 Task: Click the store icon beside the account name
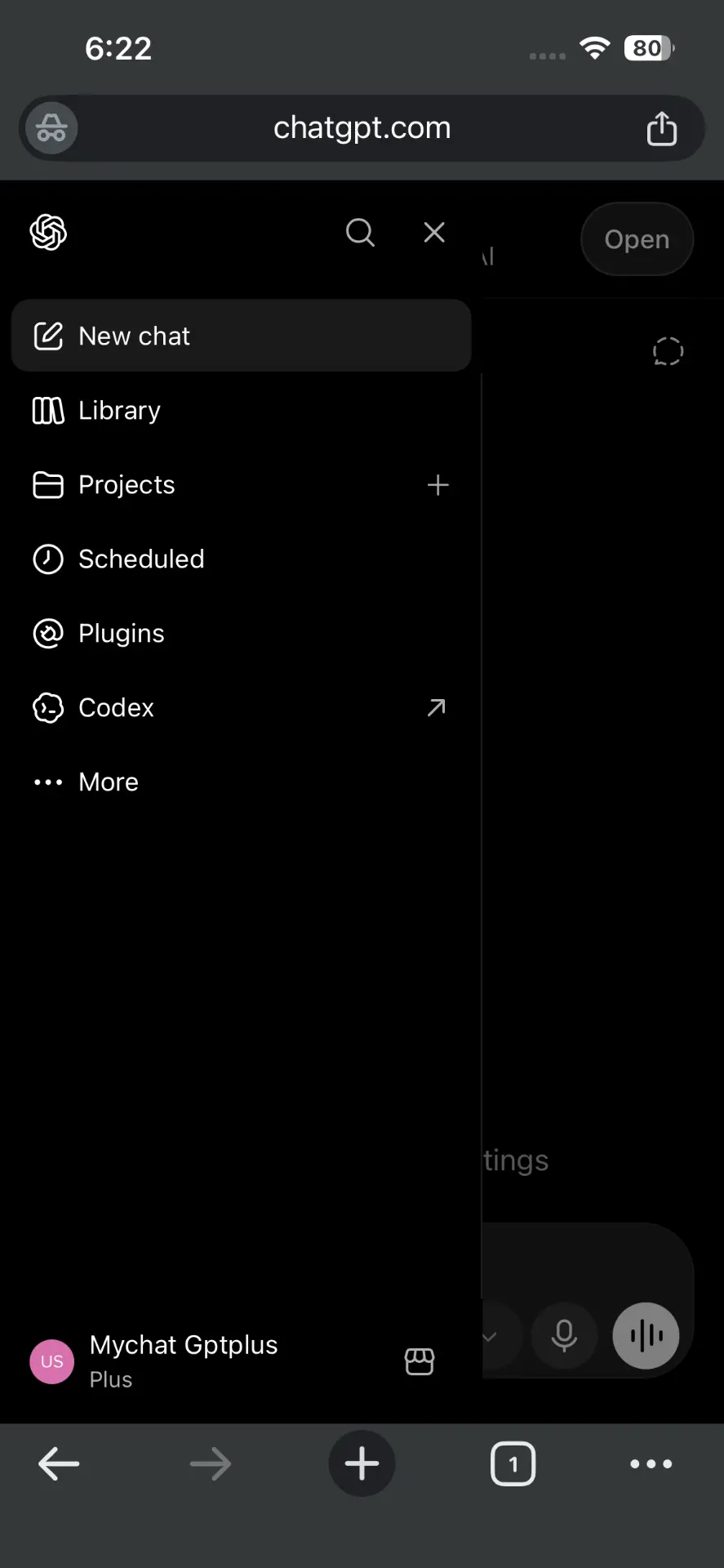click(x=420, y=1361)
